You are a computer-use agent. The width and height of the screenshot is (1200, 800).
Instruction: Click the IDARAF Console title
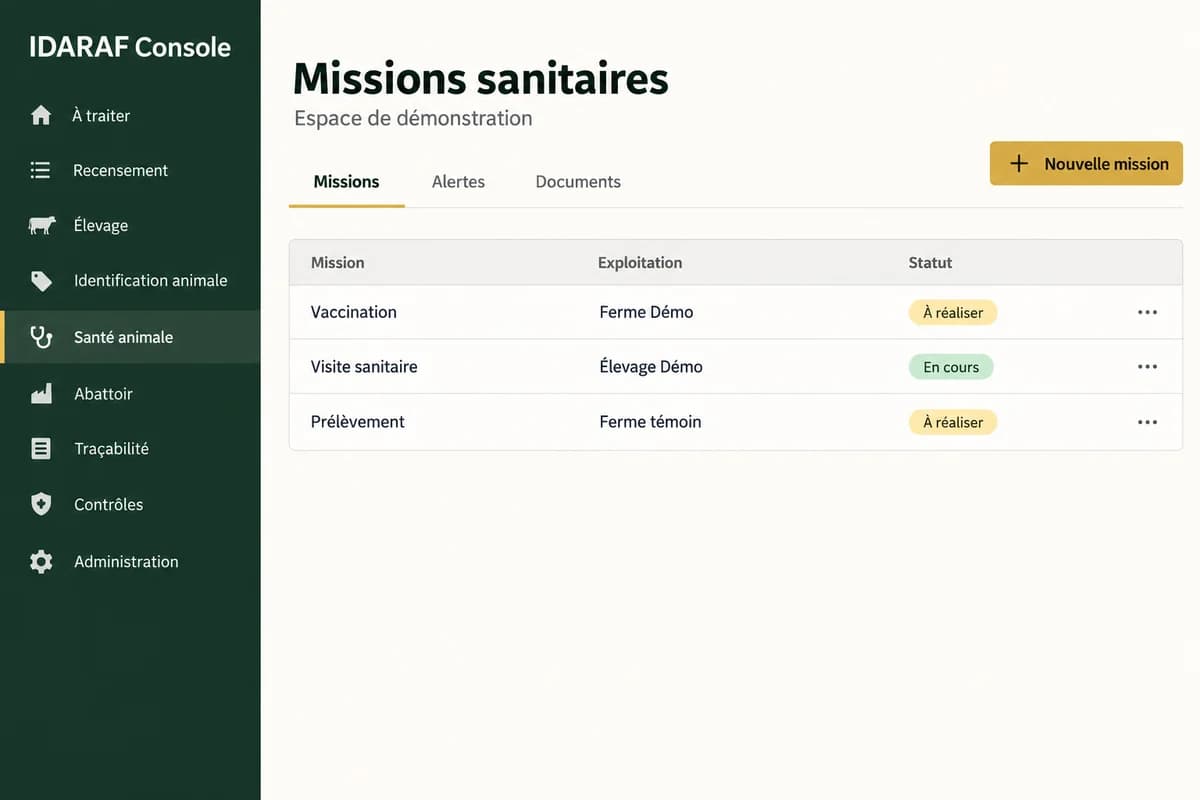[130, 47]
